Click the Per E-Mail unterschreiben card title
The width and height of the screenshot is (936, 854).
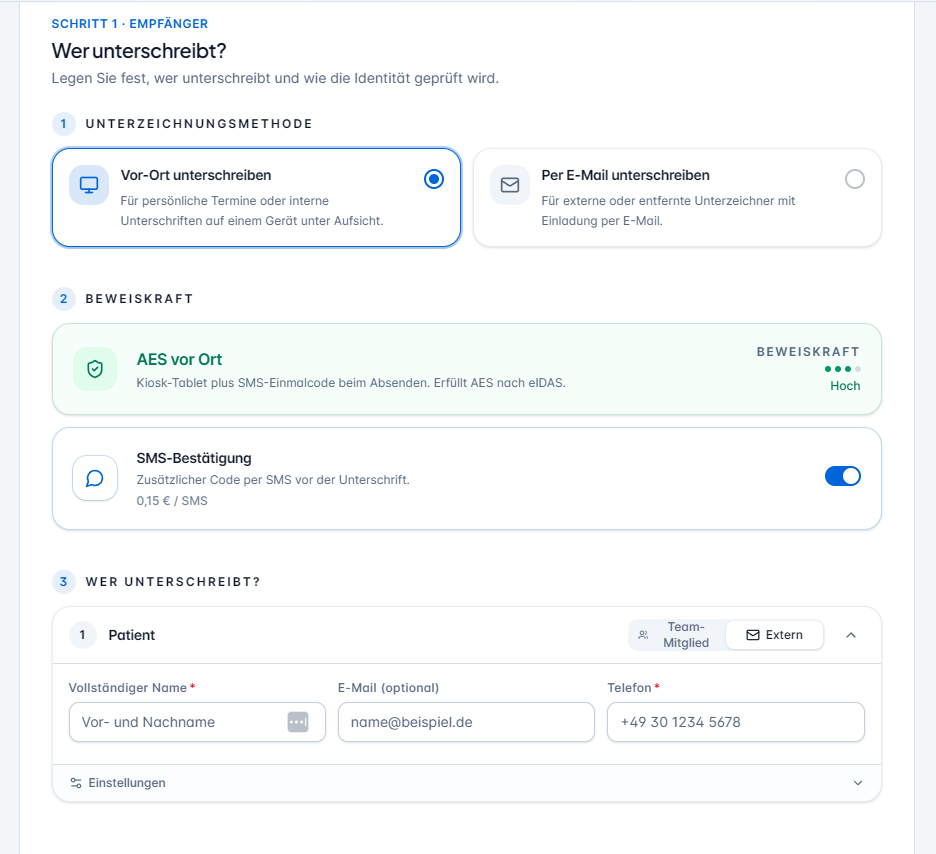coord(626,175)
